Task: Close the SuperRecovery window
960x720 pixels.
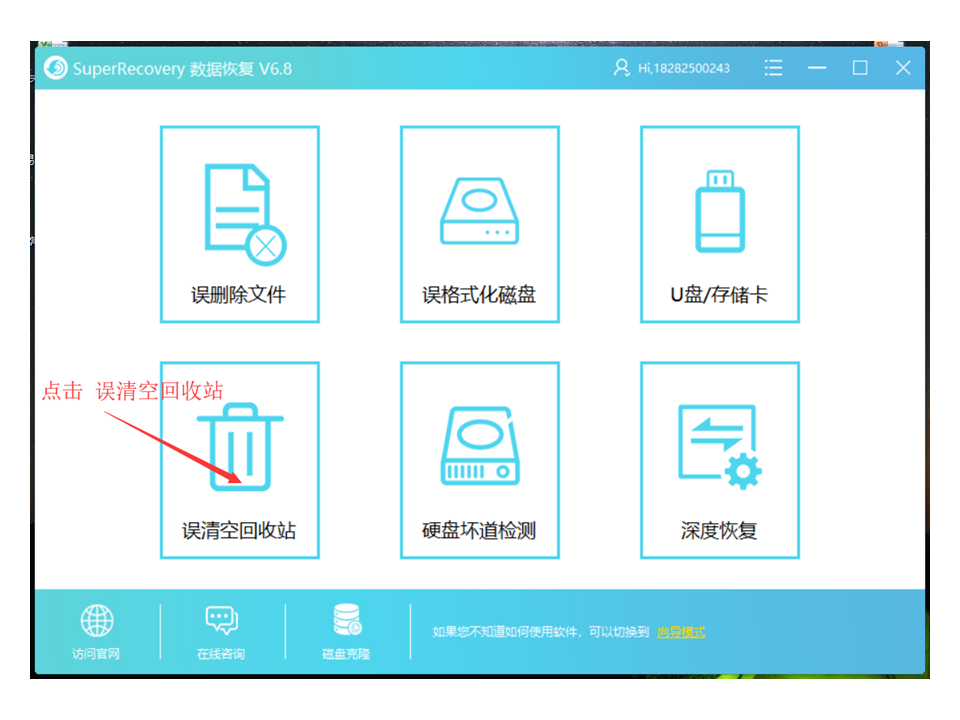Action: [x=902, y=68]
